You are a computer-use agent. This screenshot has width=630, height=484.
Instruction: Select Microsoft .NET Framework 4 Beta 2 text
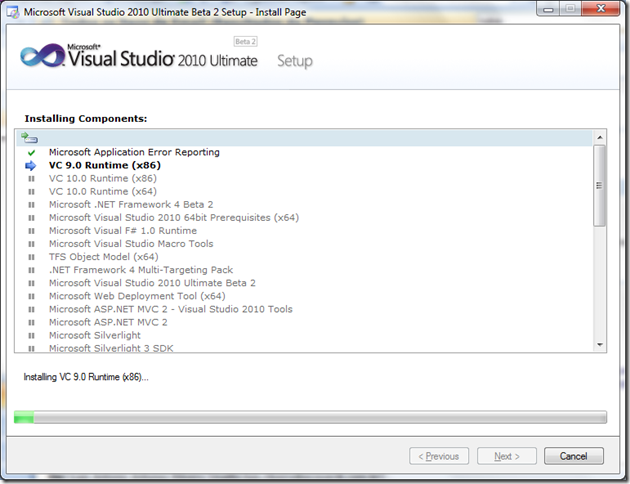(131, 204)
